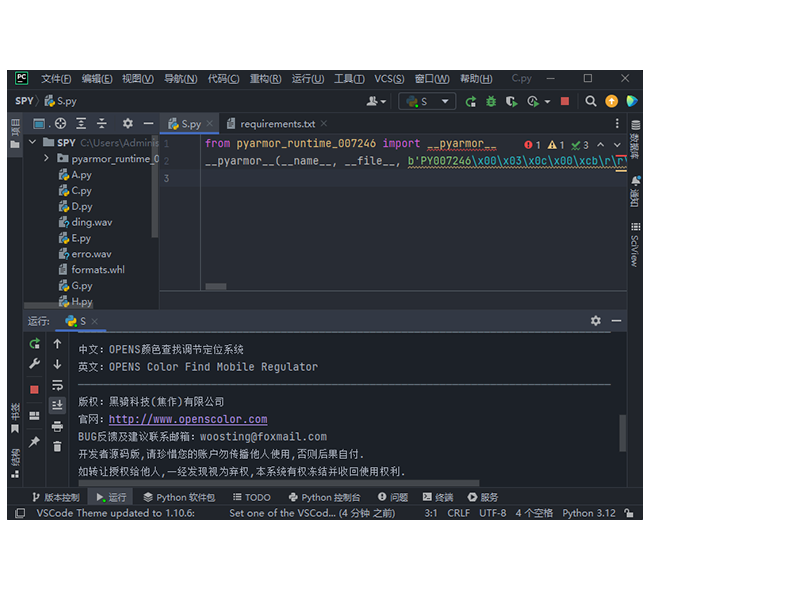Print the console output

click(x=57, y=426)
